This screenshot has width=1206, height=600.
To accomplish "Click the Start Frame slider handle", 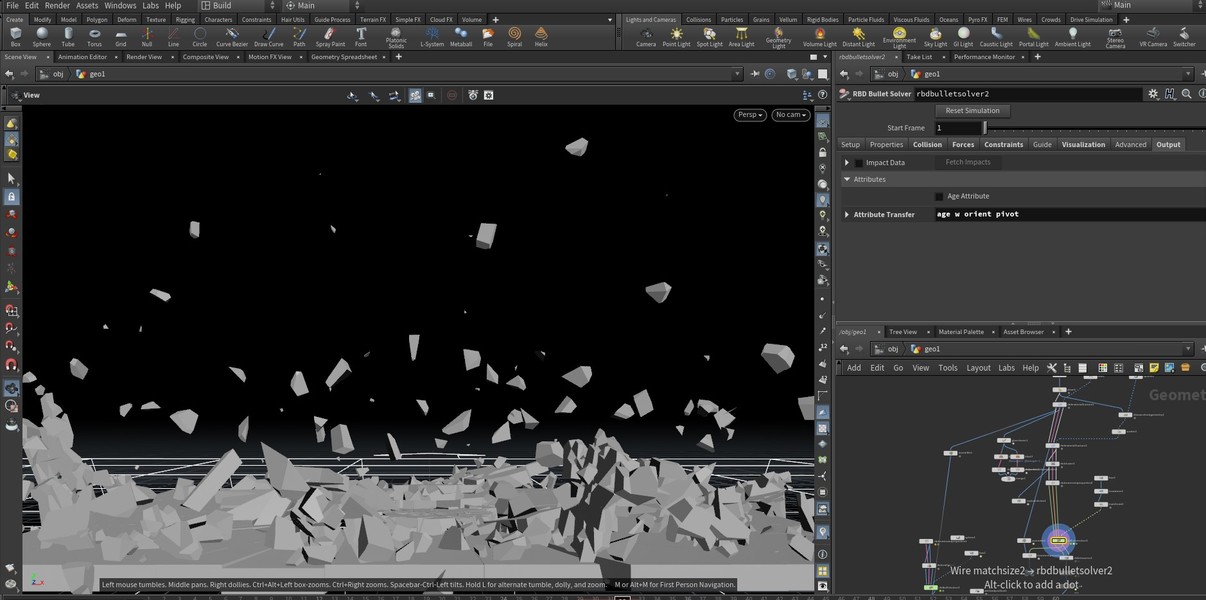I will (x=985, y=128).
